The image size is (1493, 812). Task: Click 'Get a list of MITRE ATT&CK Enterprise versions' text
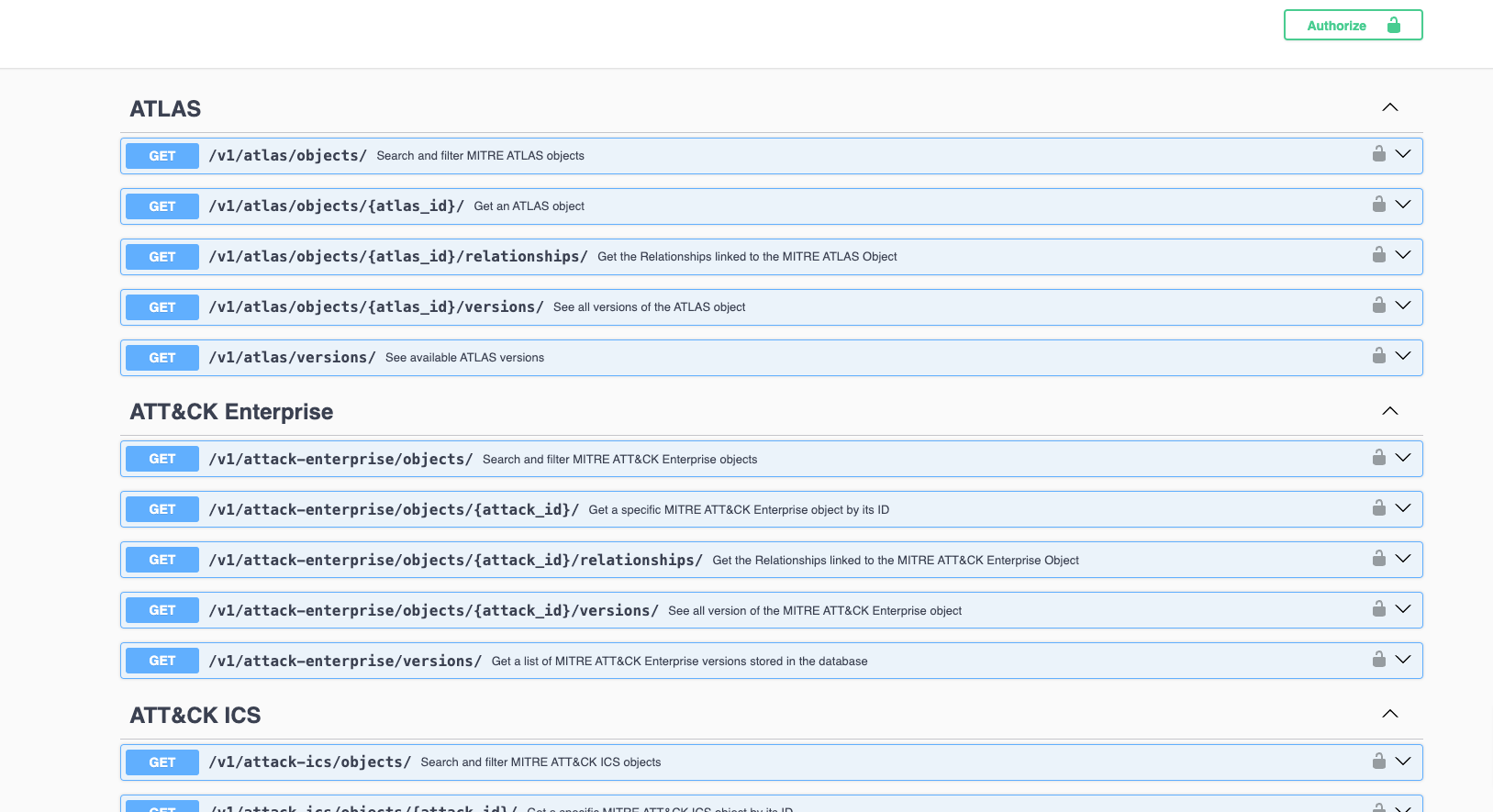tap(680, 662)
